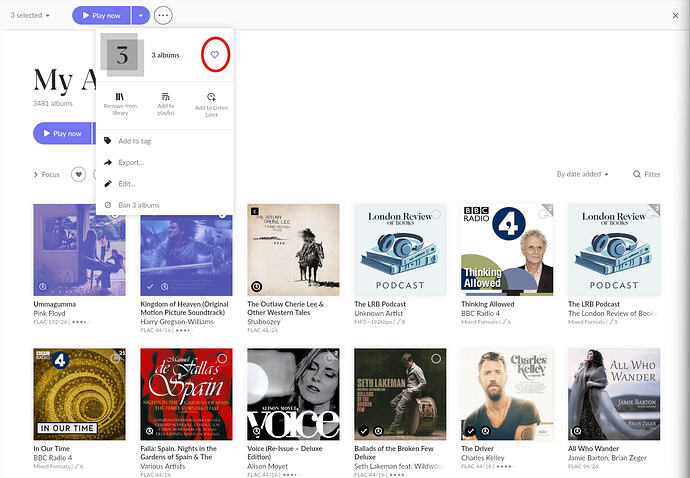Click BBC Radio 4 under Thinking Allowed
The height and width of the screenshot is (478, 690).
(481, 313)
